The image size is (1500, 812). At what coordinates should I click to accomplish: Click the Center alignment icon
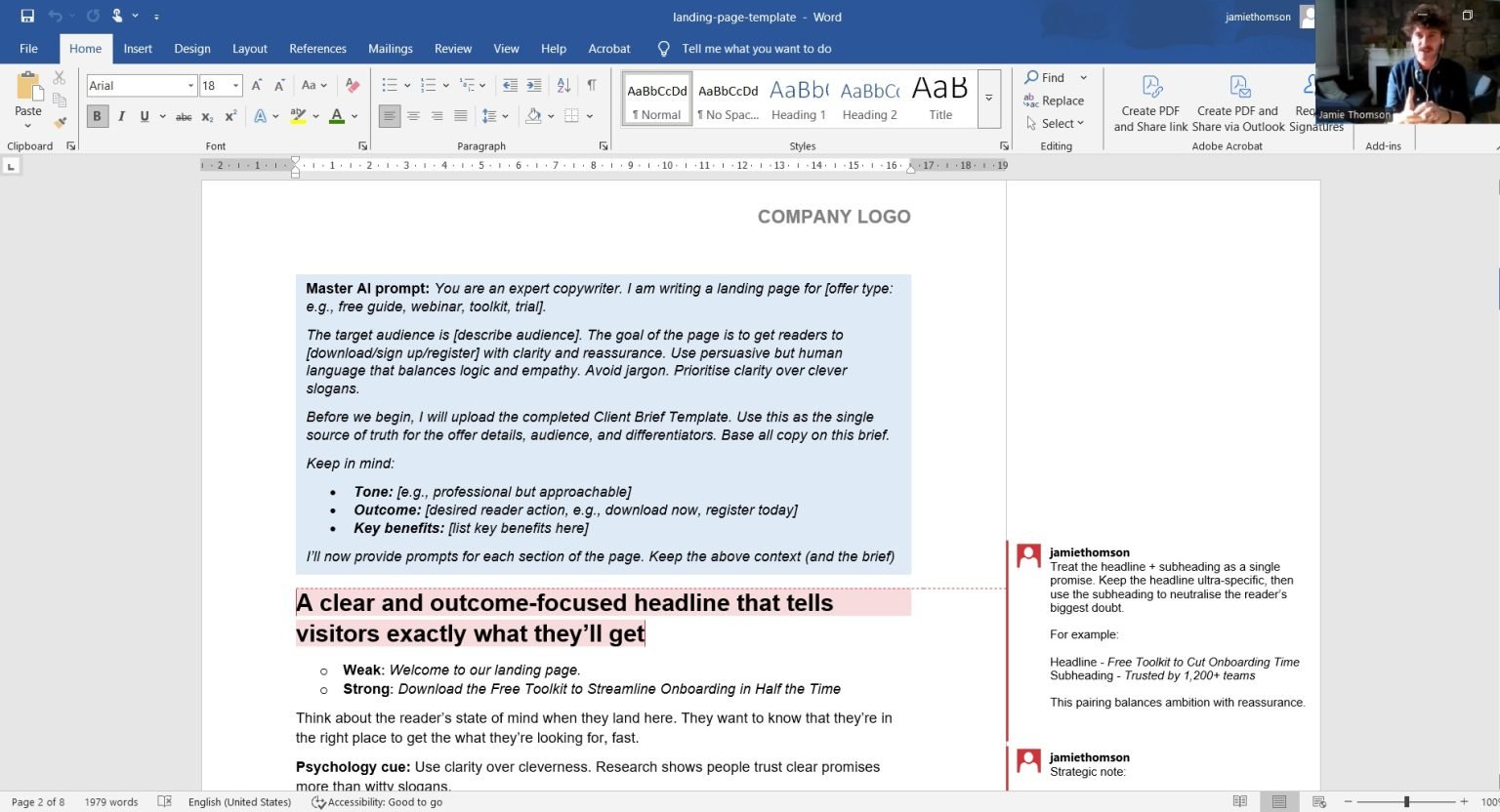(x=413, y=116)
